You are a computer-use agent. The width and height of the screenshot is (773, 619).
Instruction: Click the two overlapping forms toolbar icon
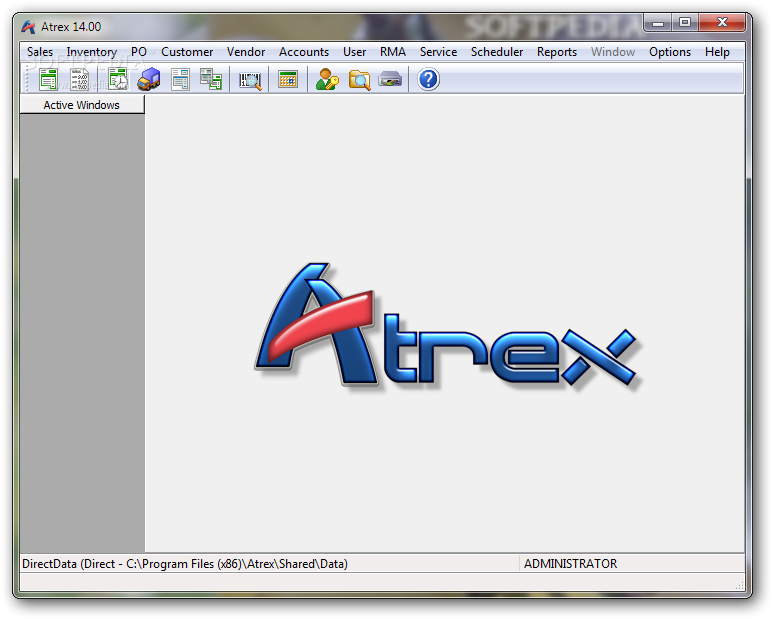(x=211, y=79)
